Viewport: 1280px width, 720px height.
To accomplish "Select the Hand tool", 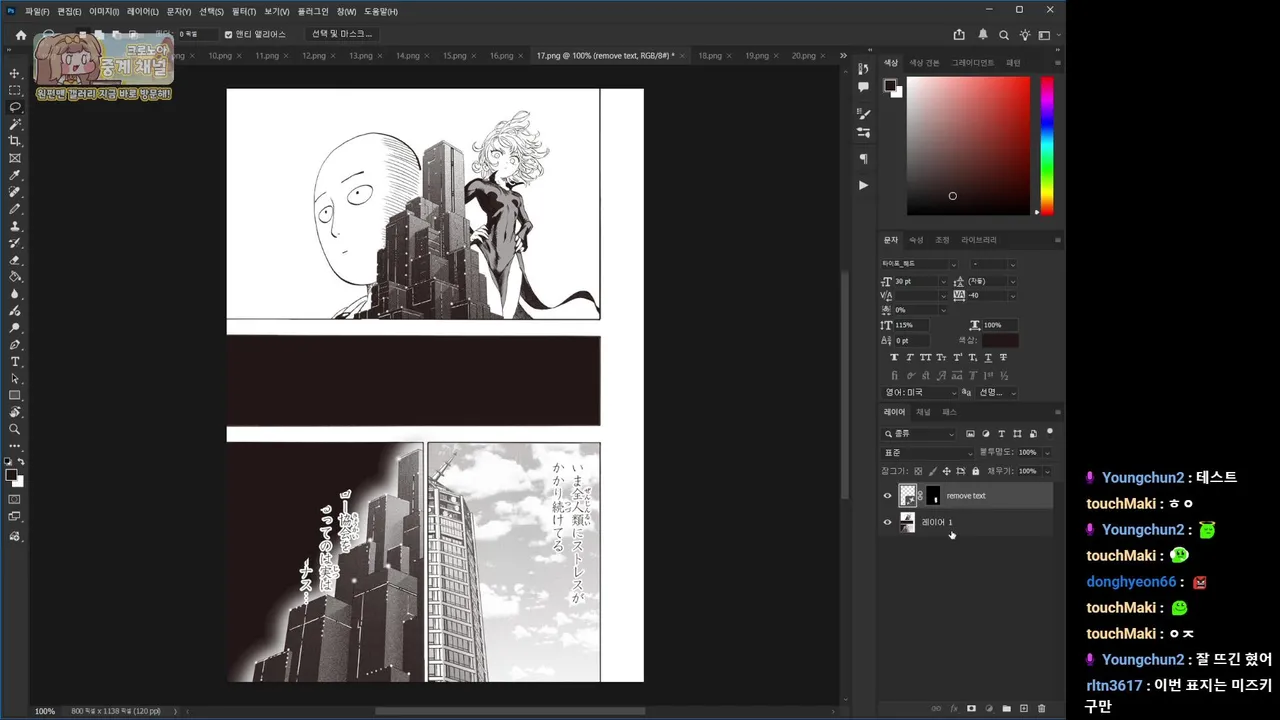I will (15, 412).
